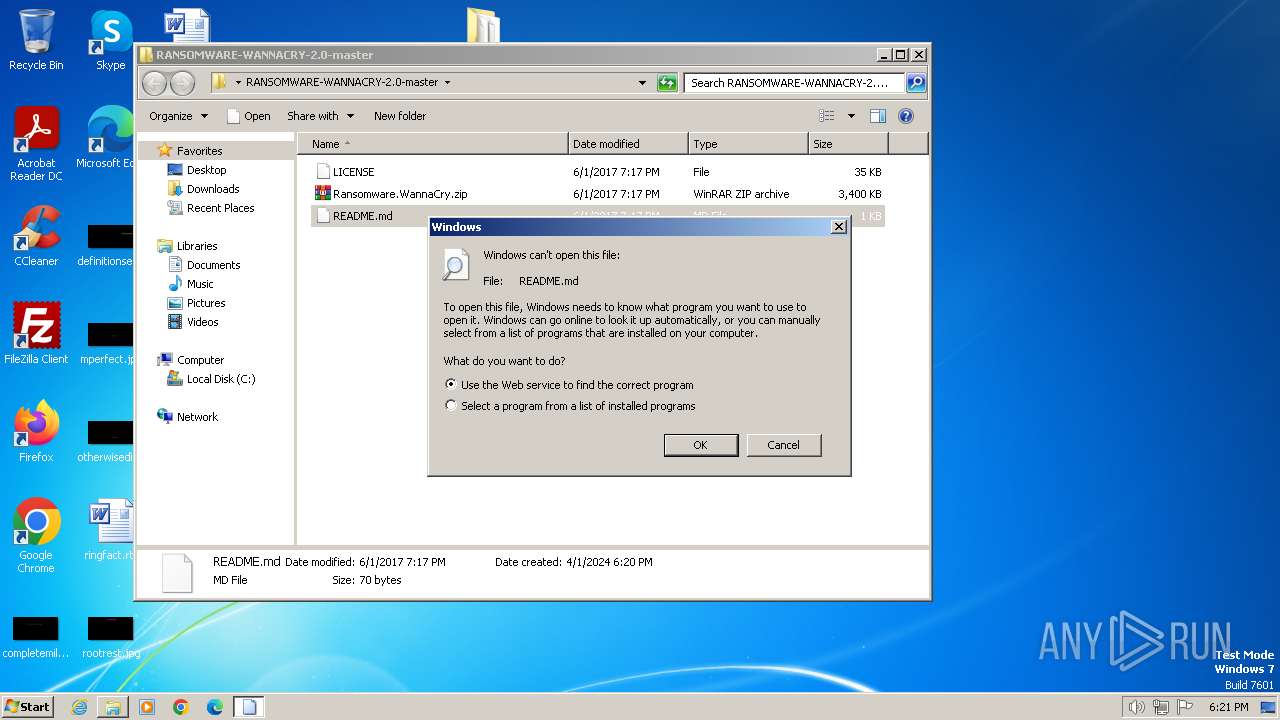The image size is (1280, 720).
Task: Sort by Type column
Action: point(748,144)
